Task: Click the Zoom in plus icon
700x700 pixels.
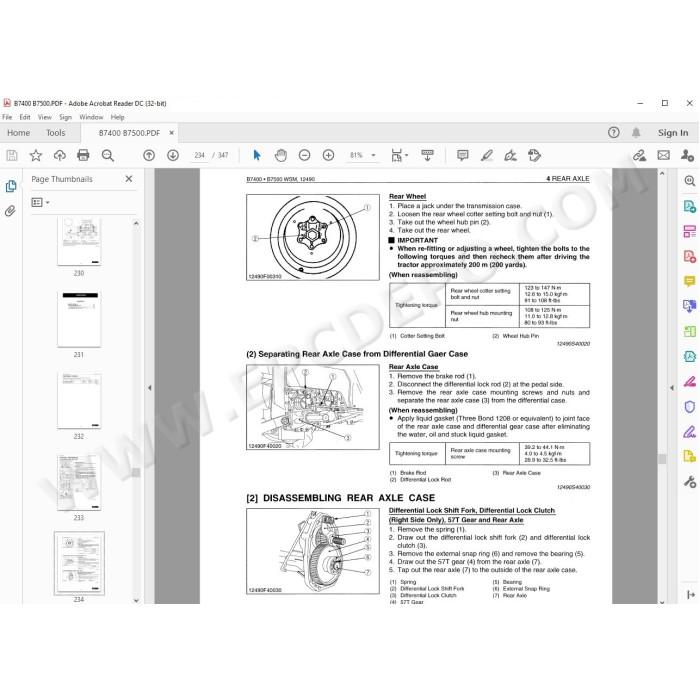Action: [329, 155]
